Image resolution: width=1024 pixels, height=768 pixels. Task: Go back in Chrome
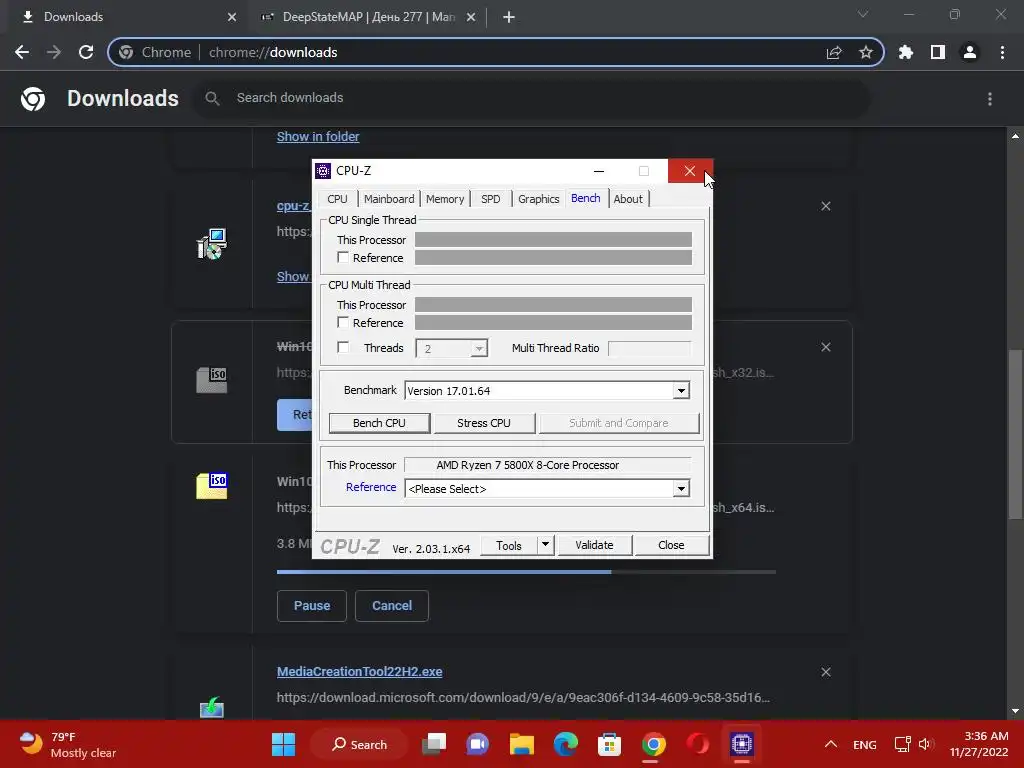pos(22,52)
